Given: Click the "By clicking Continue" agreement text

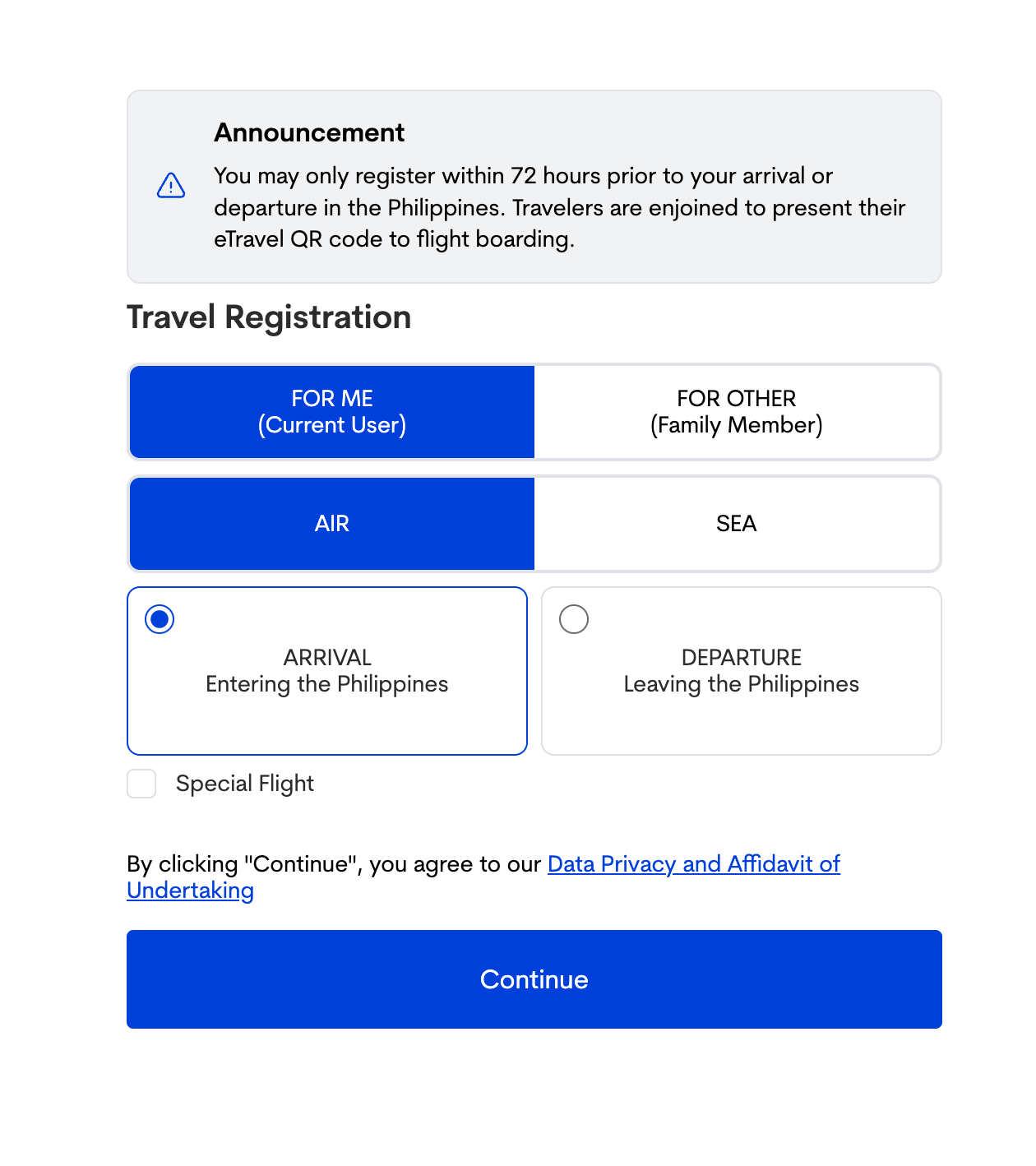Looking at the screenshot, I should (x=333, y=864).
